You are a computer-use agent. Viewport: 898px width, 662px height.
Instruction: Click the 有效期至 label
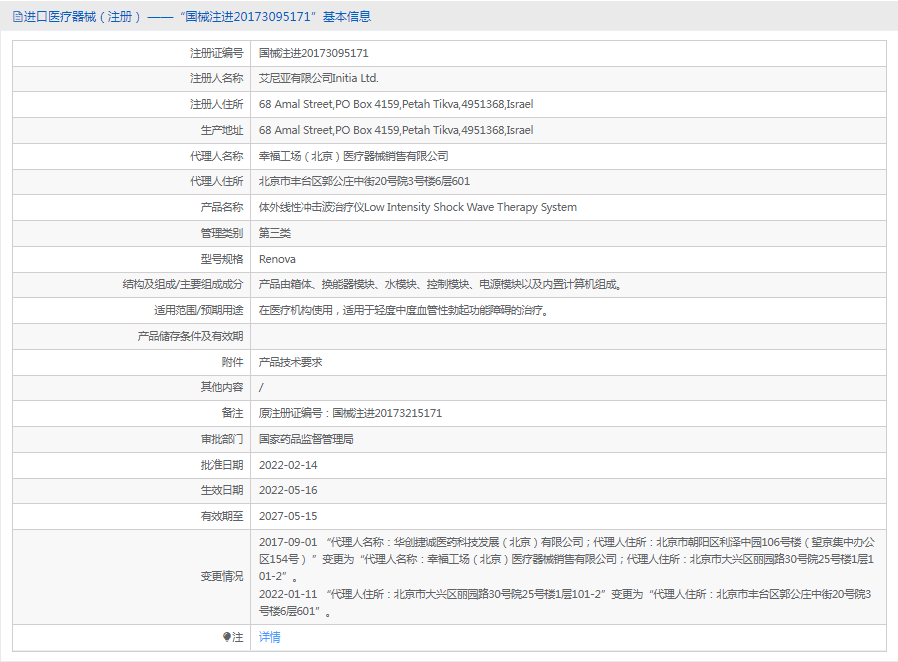click(x=222, y=516)
